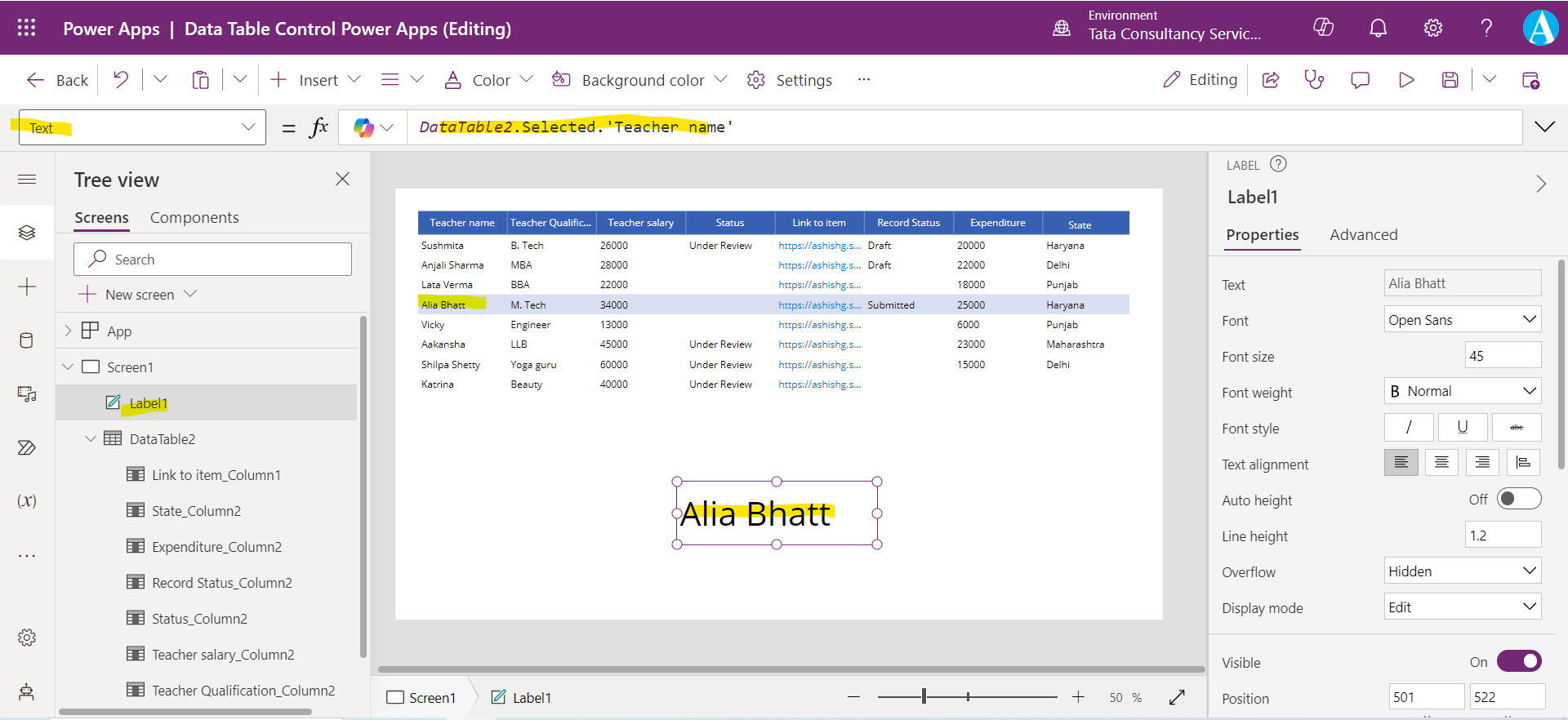The image size is (1568, 720).
Task: Open the Data icon in left sidebar
Action: coord(26,340)
